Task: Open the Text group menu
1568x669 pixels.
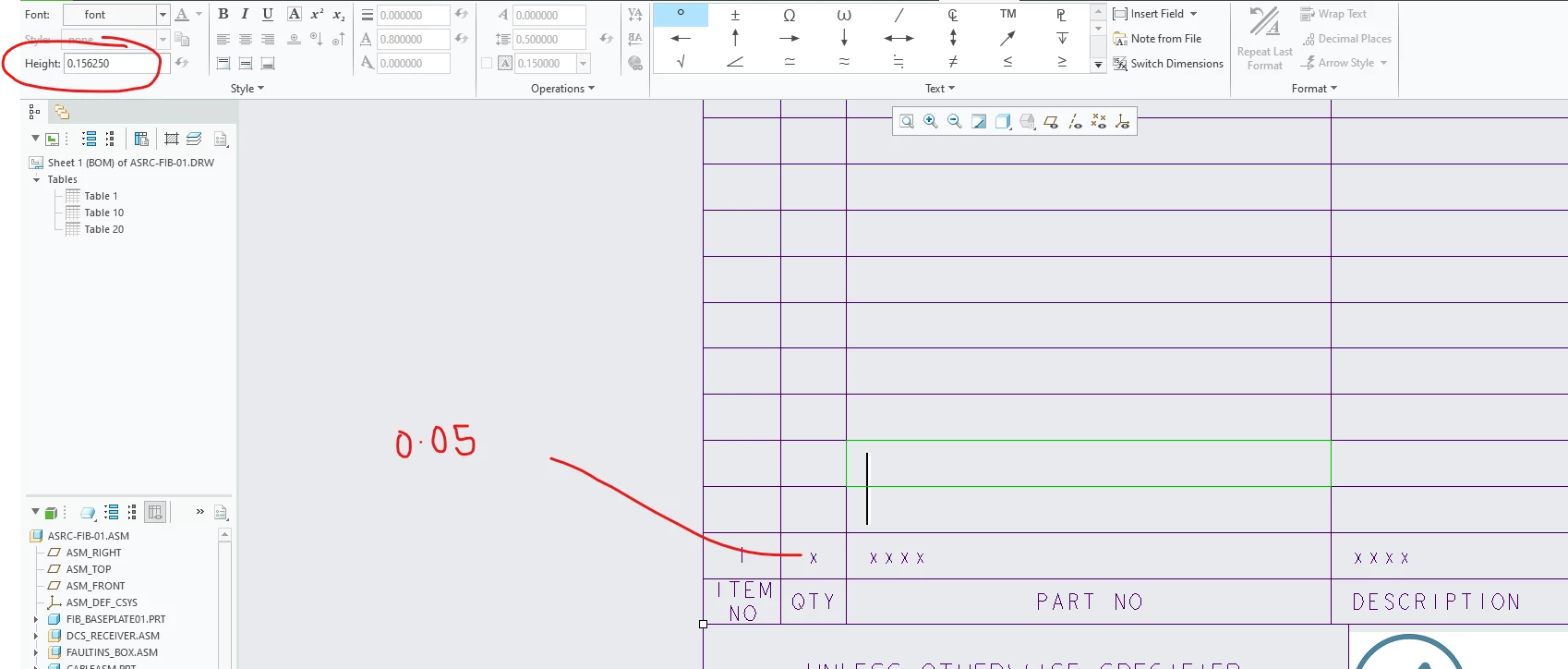Action: click(940, 89)
